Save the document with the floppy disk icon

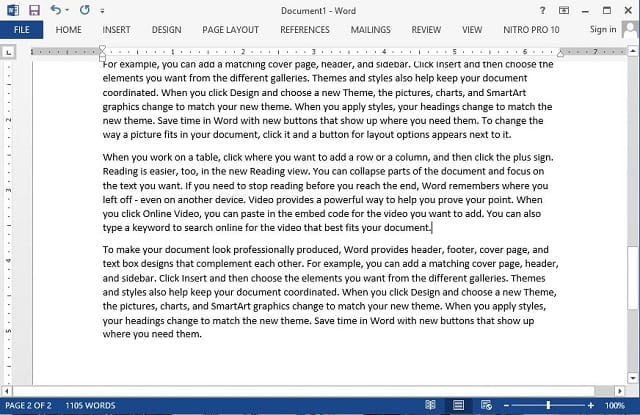click(x=35, y=10)
